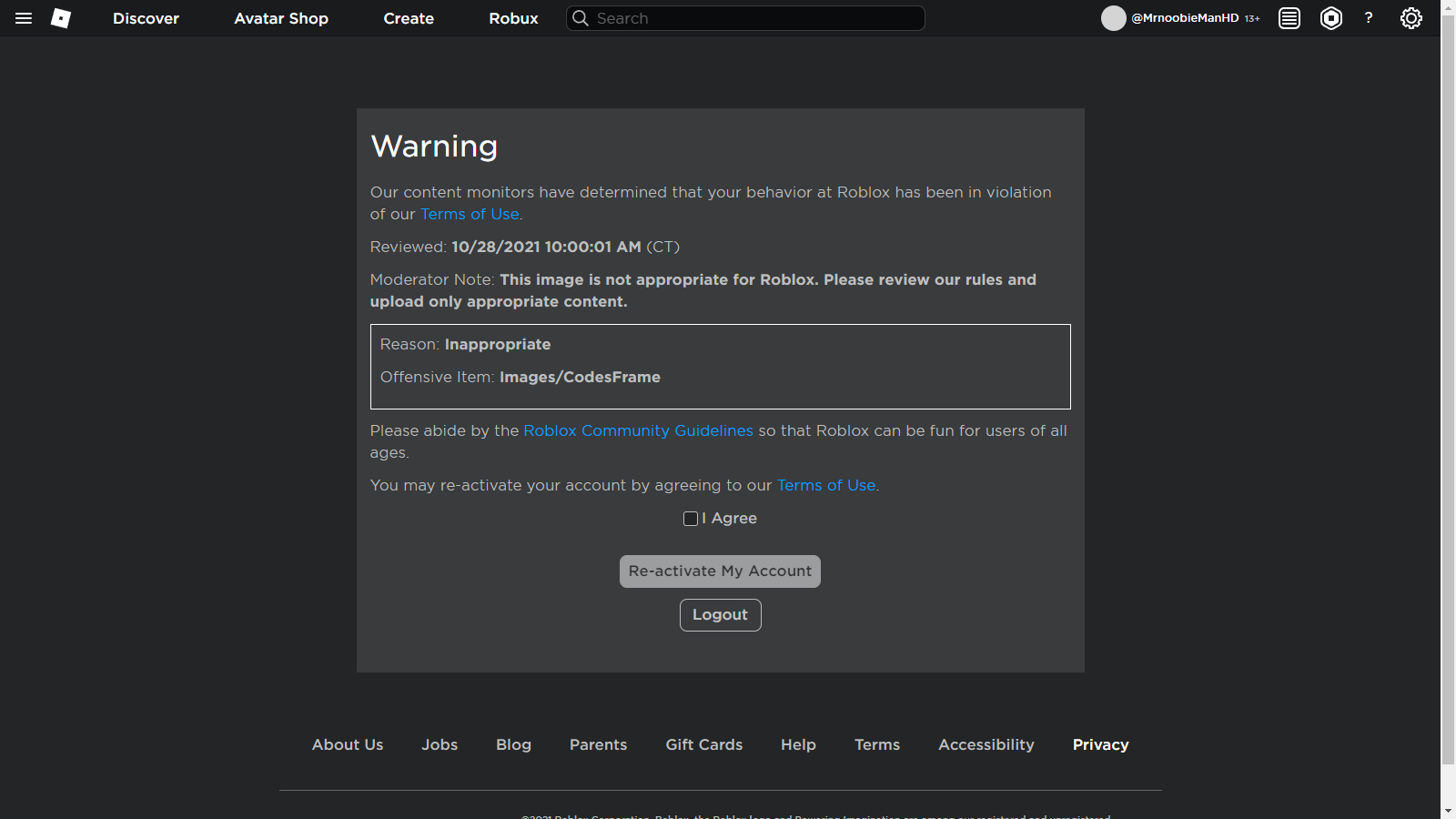1456x819 pixels.
Task: Go to the Discover tab
Action: click(x=146, y=18)
